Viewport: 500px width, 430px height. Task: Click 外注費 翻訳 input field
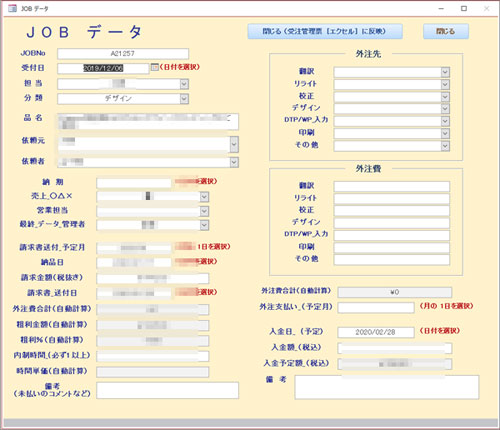(392, 186)
